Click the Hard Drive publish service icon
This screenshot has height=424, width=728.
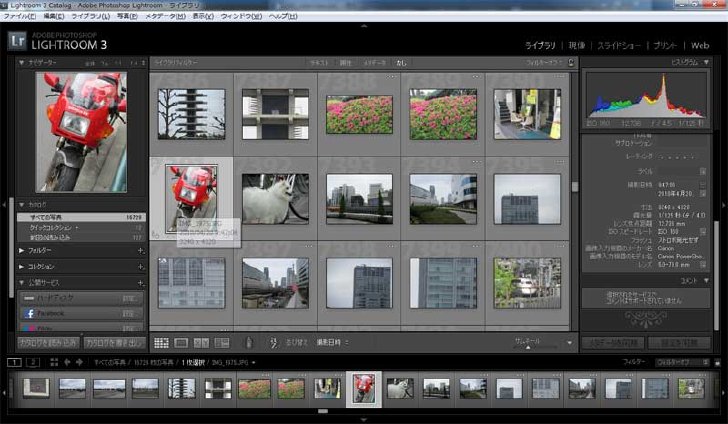pos(29,298)
